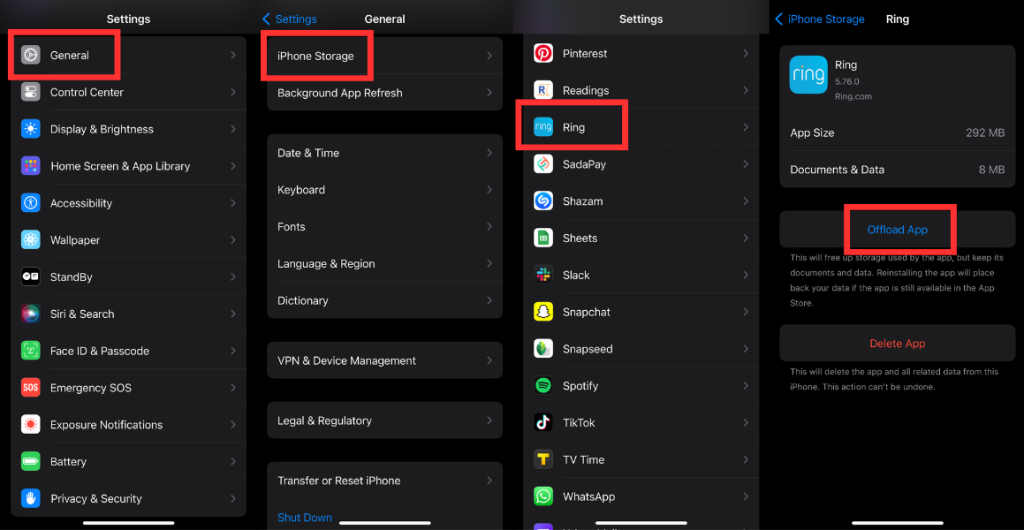Tap the Ring app icon in the Settings list

543,127
